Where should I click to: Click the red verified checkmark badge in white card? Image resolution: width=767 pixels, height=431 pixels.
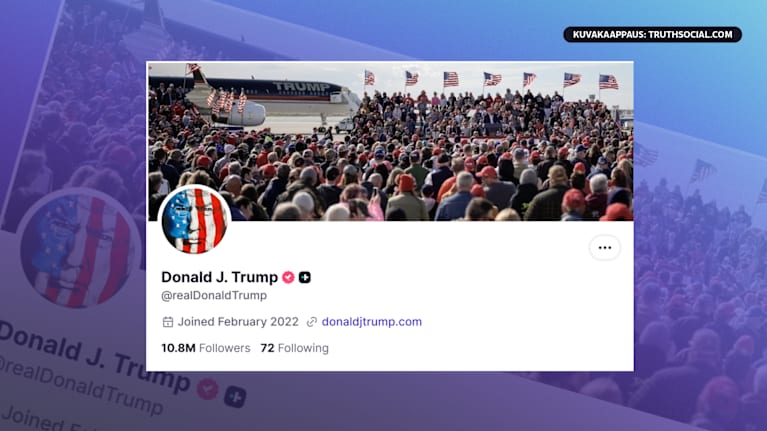pyautogui.click(x=288, y=277)
